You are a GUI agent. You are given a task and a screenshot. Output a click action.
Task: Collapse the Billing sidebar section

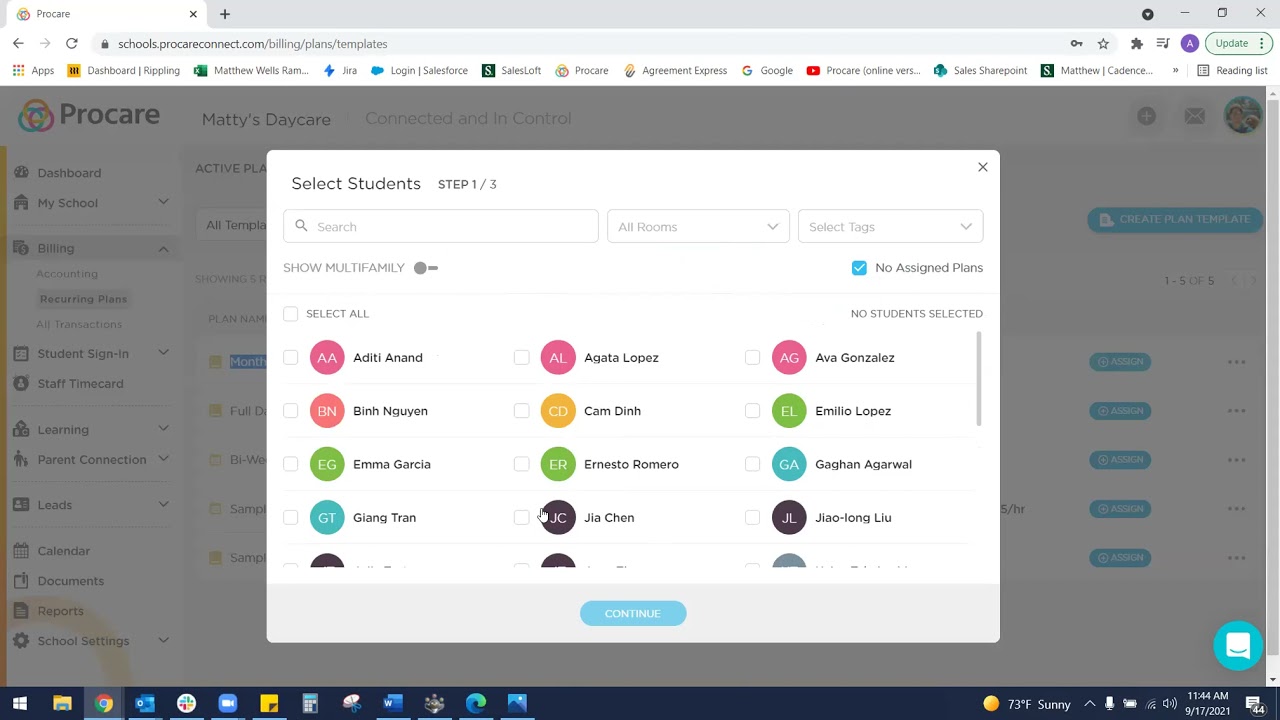pyautogui.click(x=163, y=248)
